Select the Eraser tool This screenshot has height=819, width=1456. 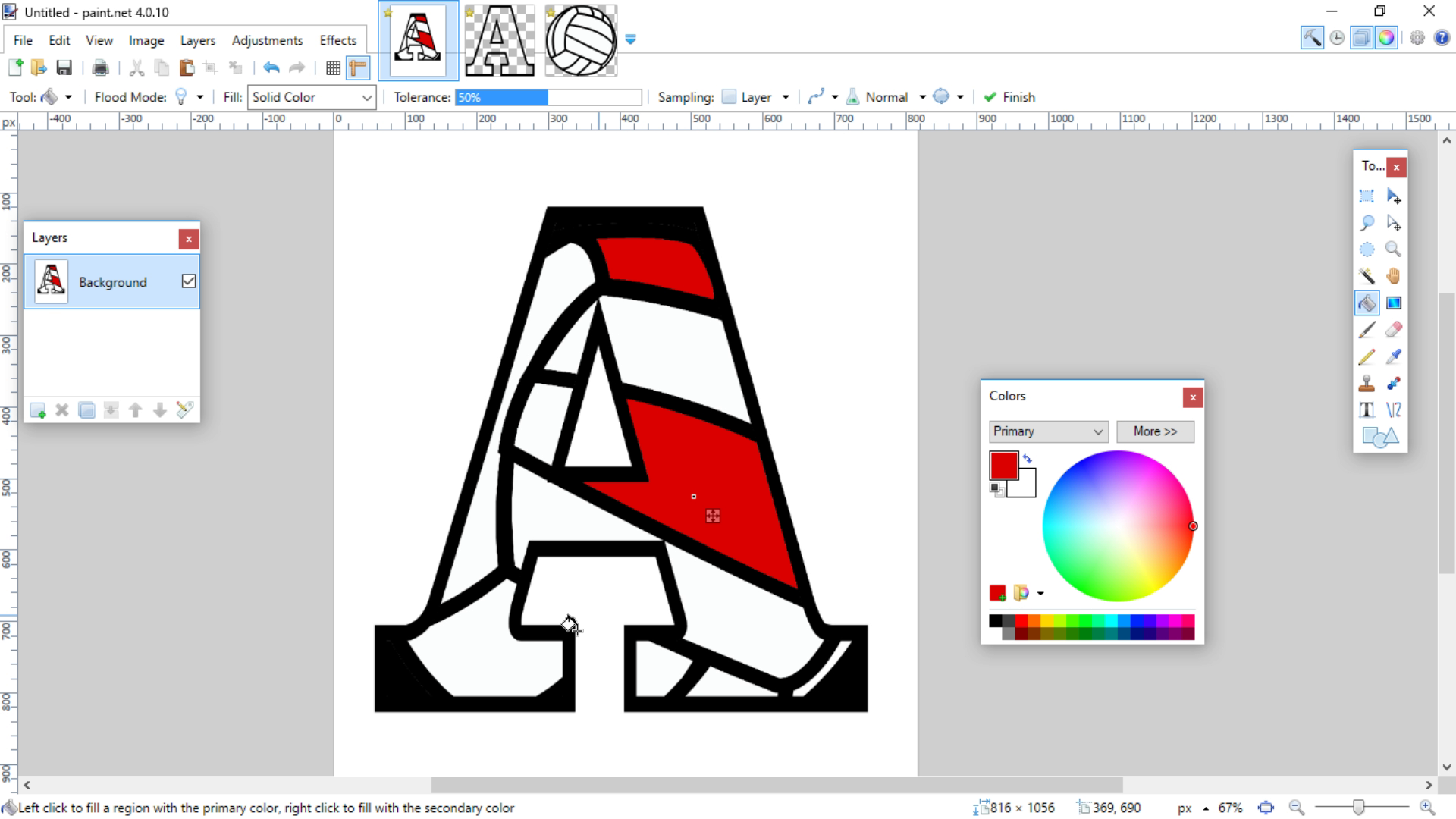click(x=1394, y=330)
